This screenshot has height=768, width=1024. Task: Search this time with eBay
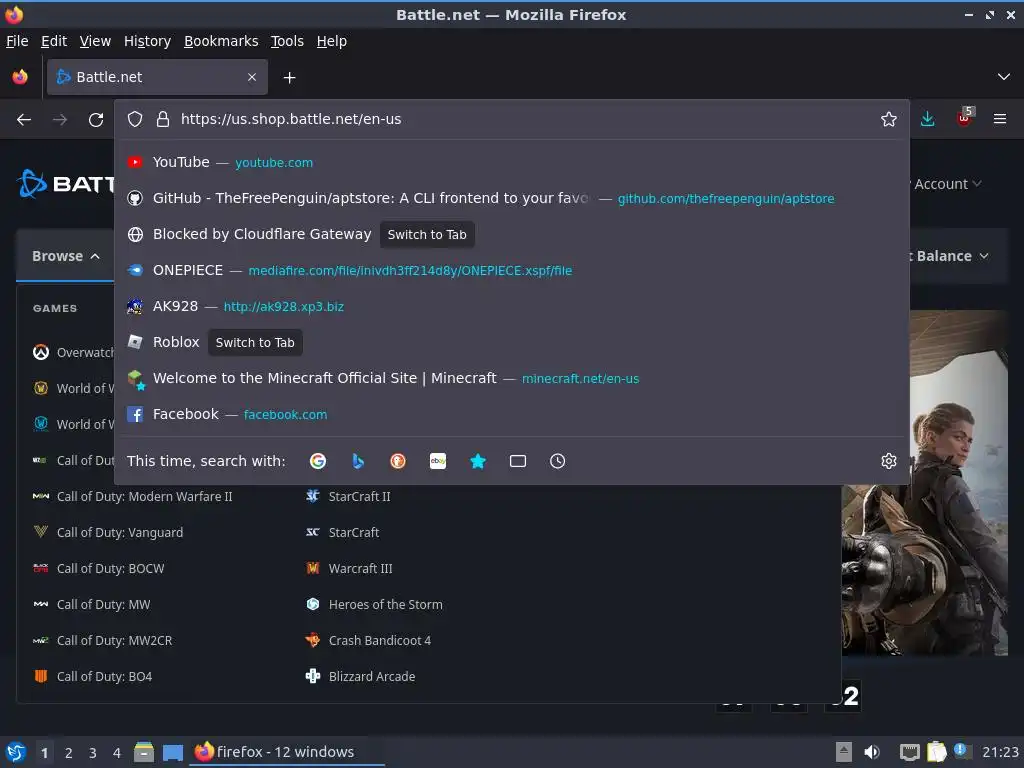point(438,461)
